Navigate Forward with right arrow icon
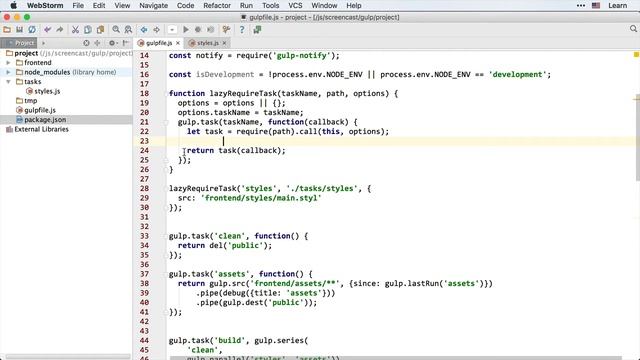This screenshot has width=640, height=360. pos(156,29)
